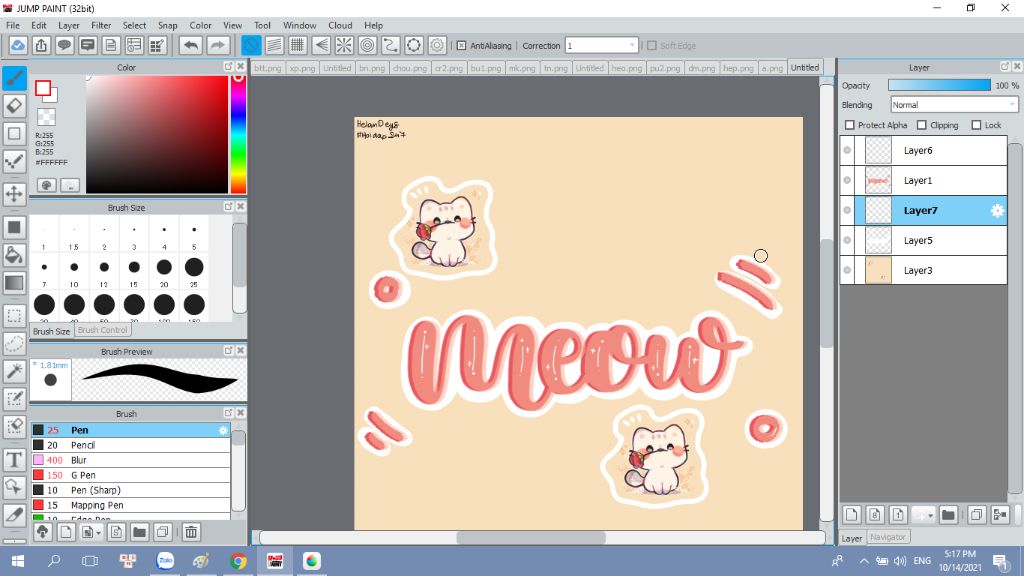Viewport: 1024px width, 576px height.
Task: Open snap settings gear icon
Action: 437,46
